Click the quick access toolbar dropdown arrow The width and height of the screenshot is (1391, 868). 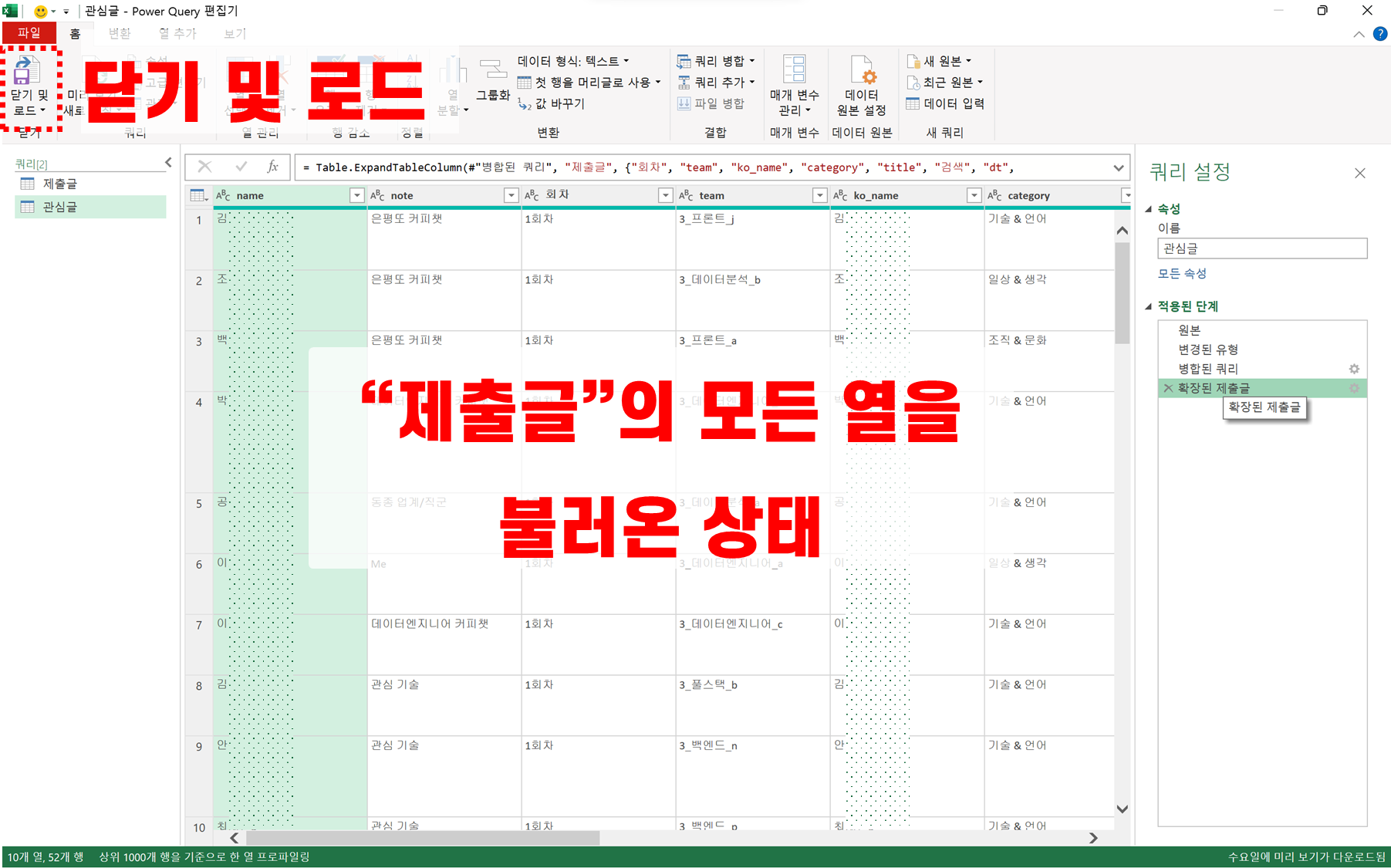[66, 12]
